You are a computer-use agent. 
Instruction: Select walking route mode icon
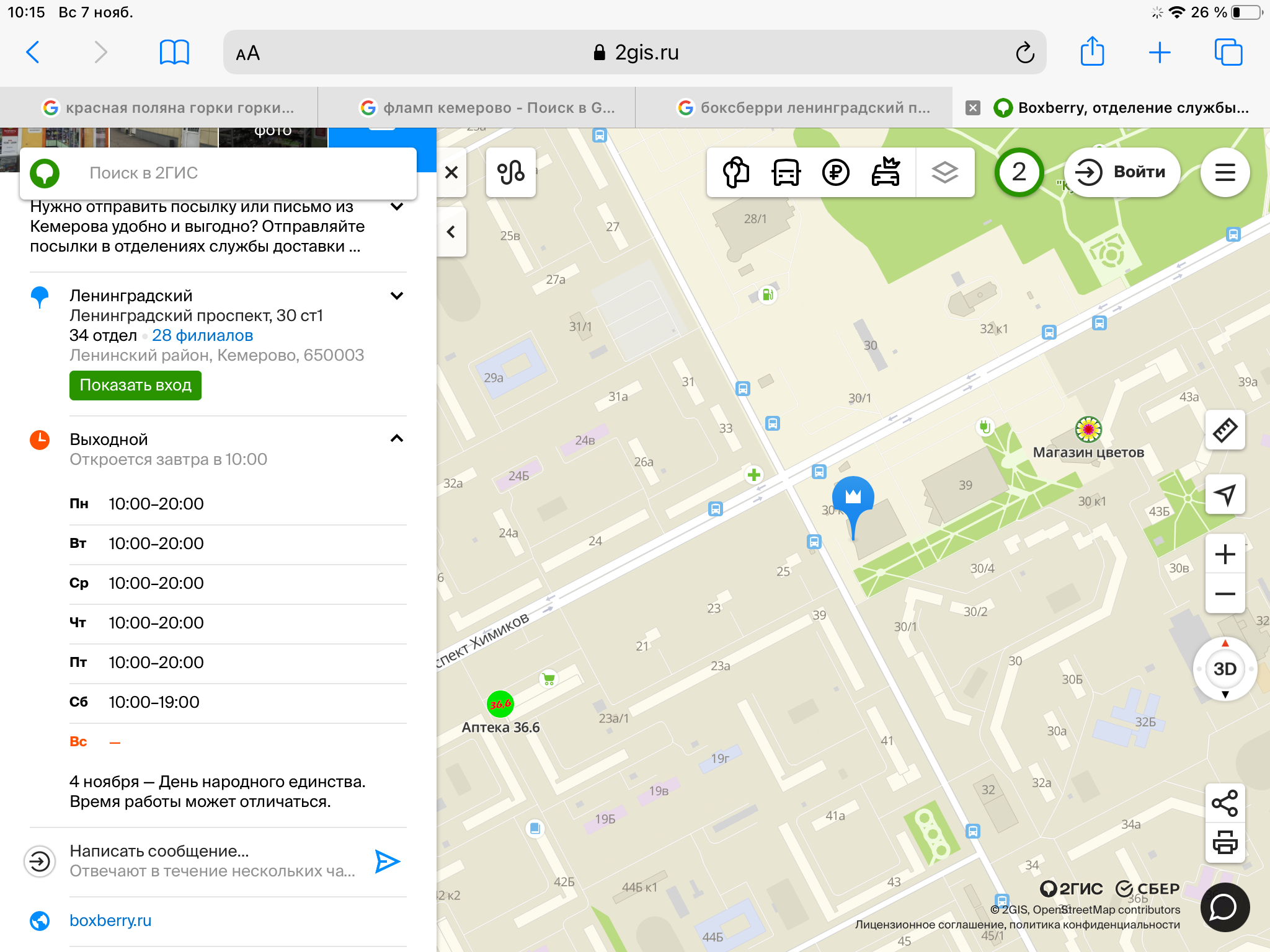click(x=736, y=172)
